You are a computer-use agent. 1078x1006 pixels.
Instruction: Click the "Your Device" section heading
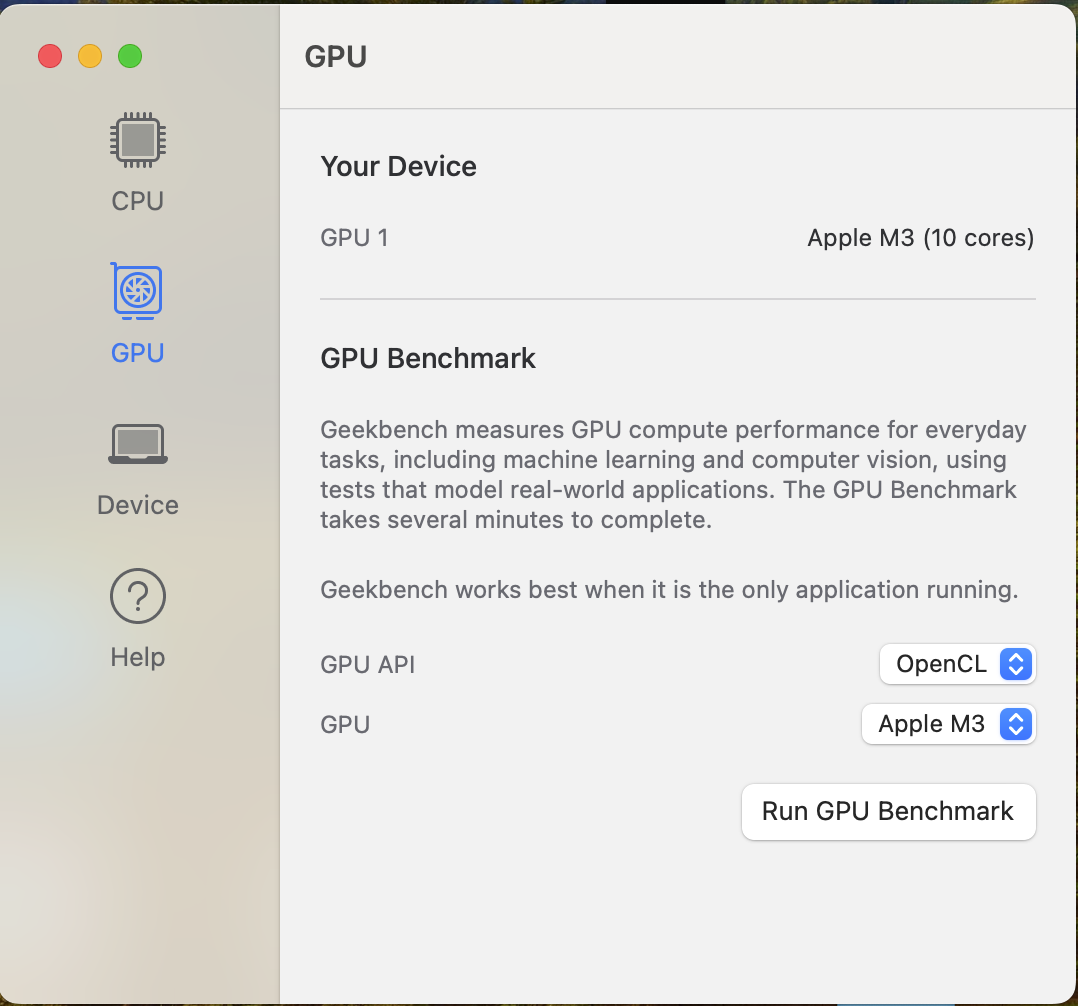click(398, 166)
